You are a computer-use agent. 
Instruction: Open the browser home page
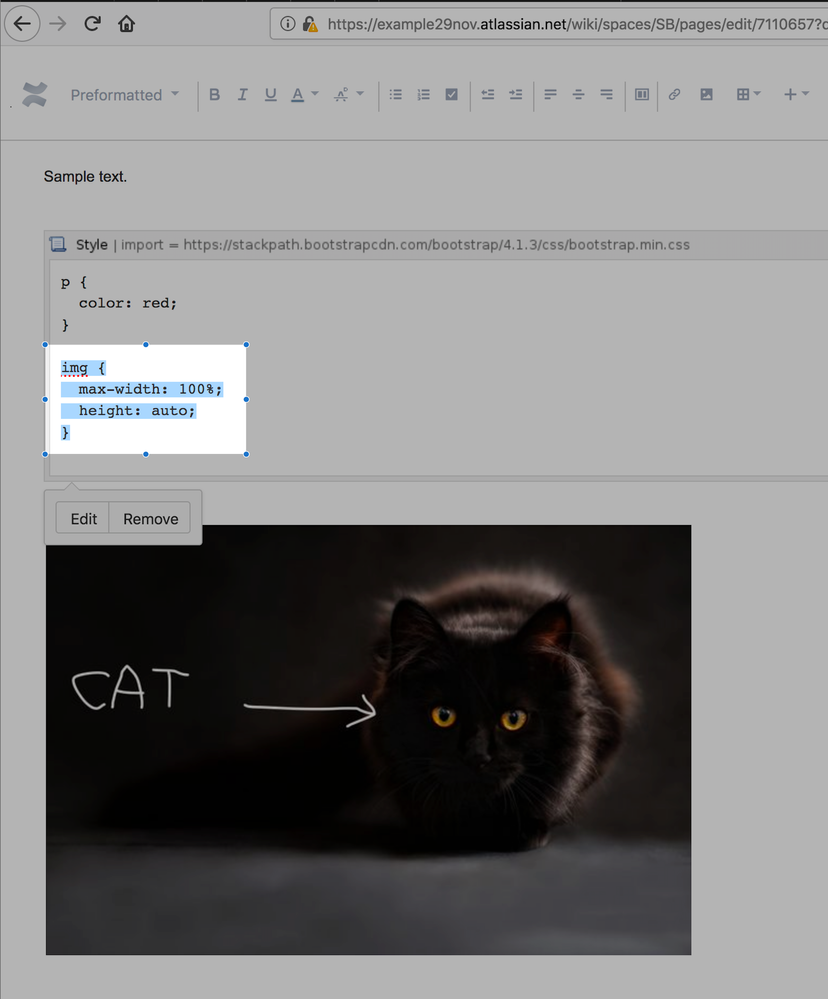126,24
